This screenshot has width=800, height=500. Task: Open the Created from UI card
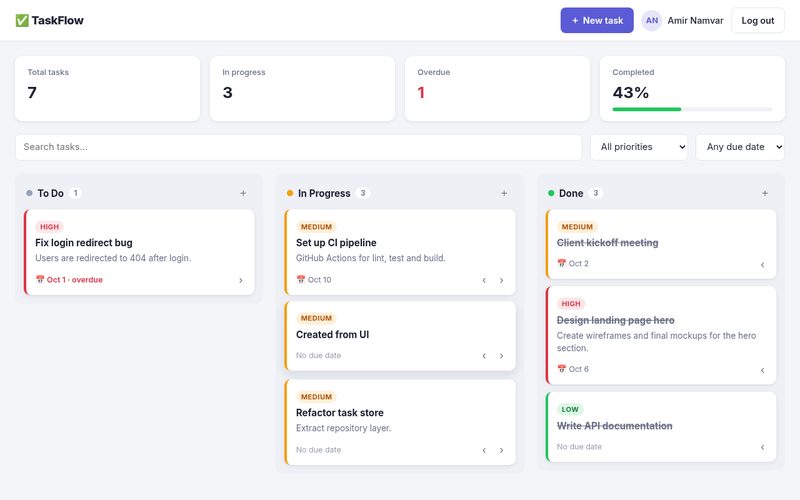click(400, 336)
